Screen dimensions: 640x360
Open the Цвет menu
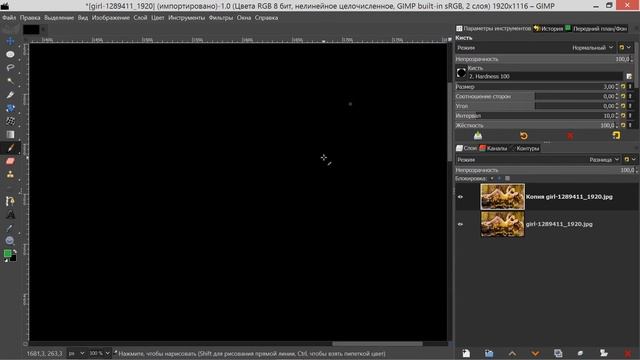point(158,18)
